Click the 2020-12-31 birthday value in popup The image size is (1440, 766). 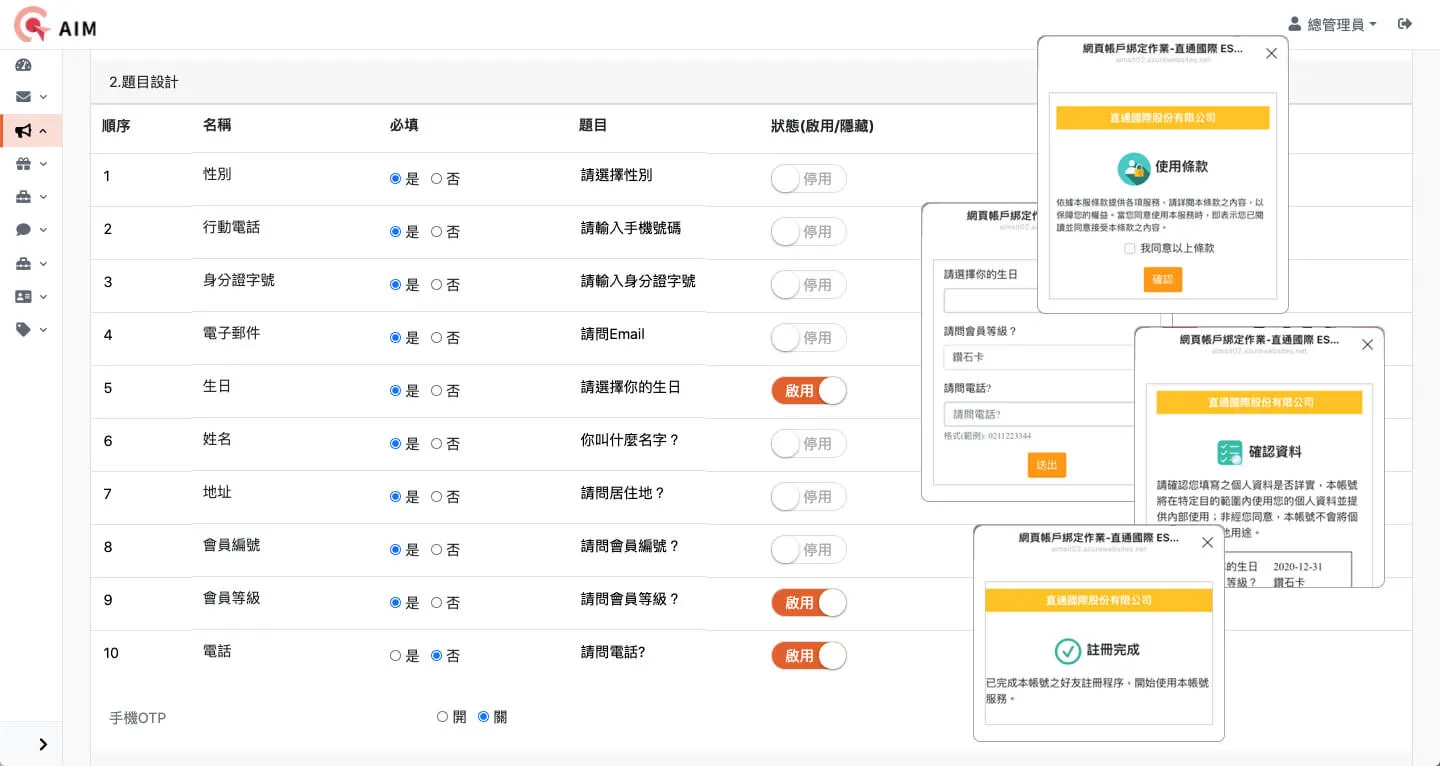tap(1298, 567)
